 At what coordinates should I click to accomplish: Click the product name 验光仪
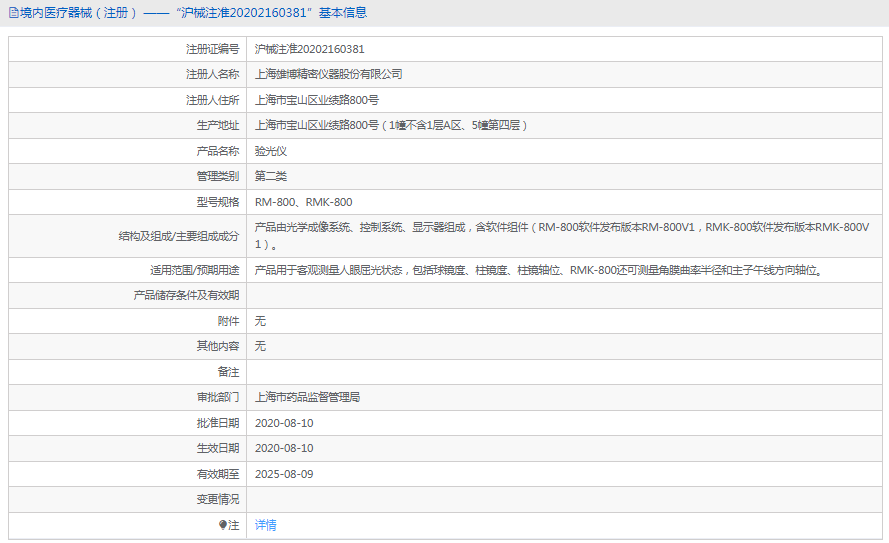pyautogui.click(x=270, y=151)
